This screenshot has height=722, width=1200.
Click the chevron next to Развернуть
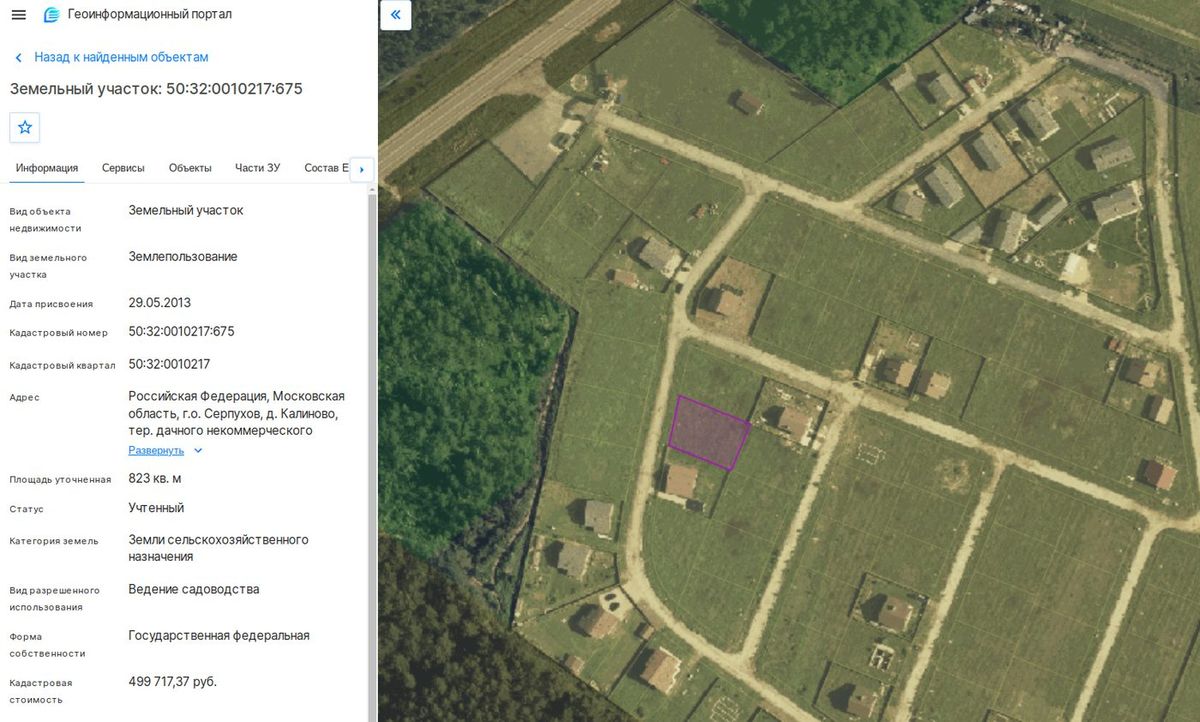(x=198, y=450)
